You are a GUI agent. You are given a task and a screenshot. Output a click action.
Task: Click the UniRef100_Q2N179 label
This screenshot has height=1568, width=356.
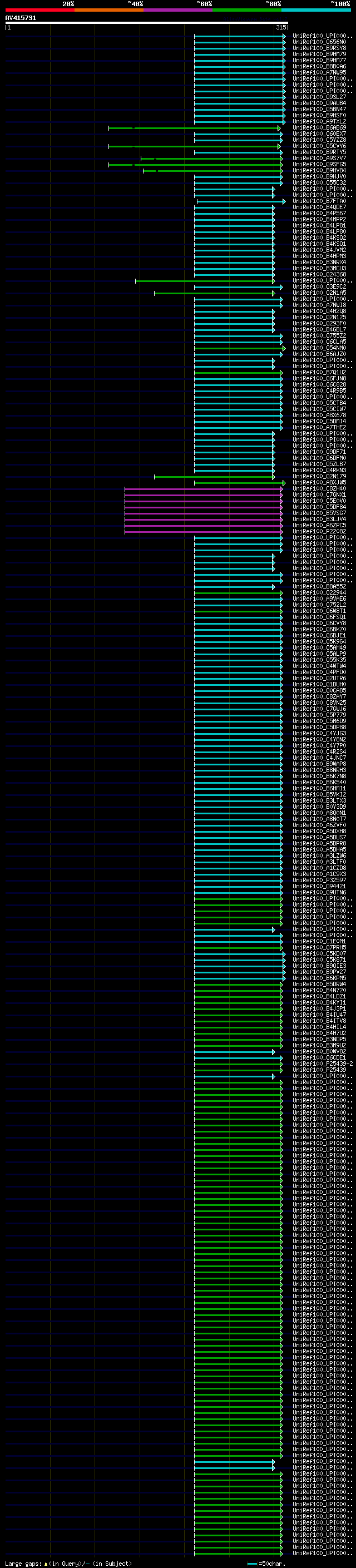click(319, 476)
